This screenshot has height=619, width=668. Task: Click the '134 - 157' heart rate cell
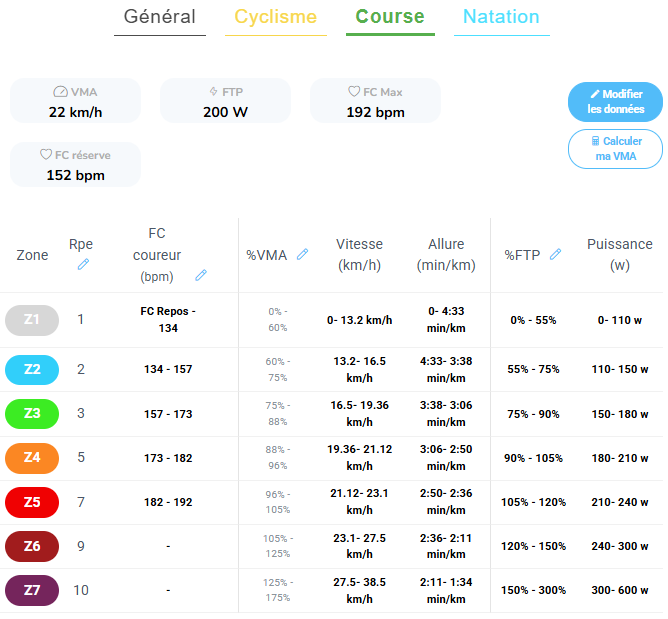tap(168, 369)
